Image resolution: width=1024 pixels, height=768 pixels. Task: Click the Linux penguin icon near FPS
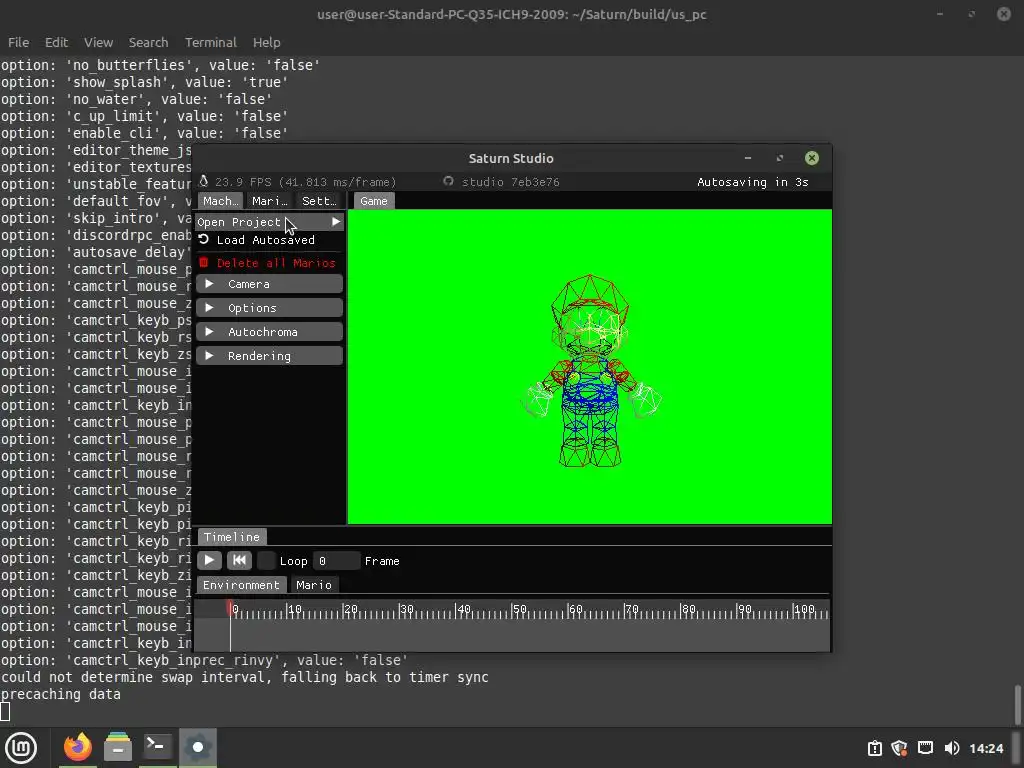204,182
